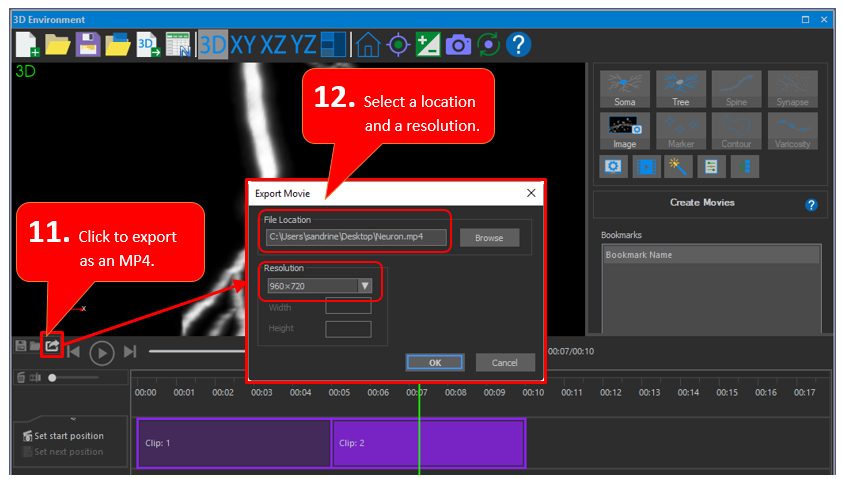The image size is (843, 478).
Task: Switch to the XY view
Action: [x=243, y=44]
